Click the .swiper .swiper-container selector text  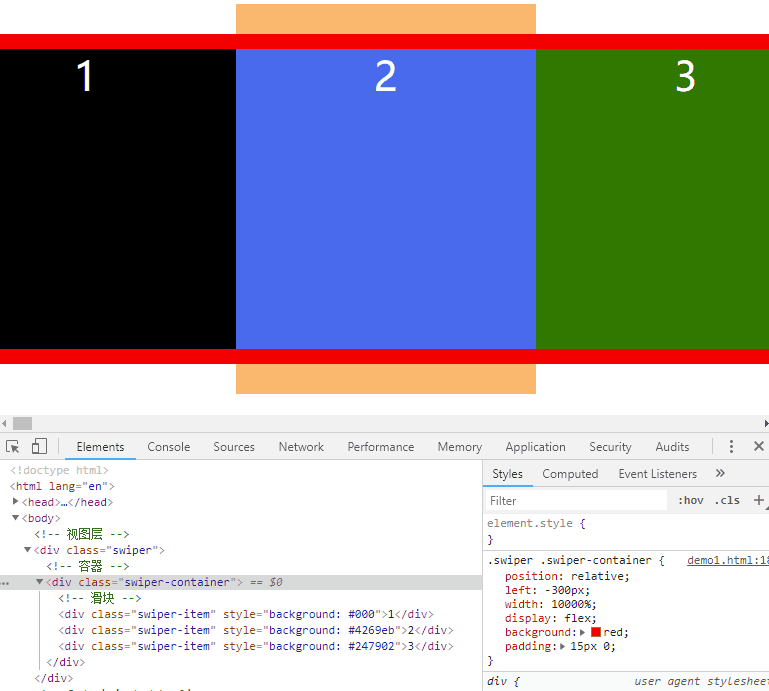coord(569,560)
